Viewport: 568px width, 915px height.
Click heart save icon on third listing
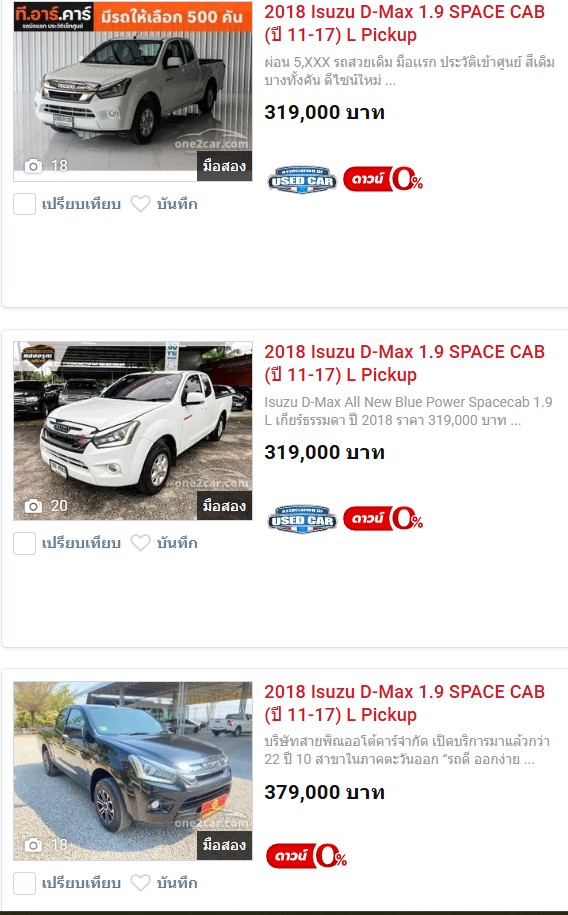(140, 883)
